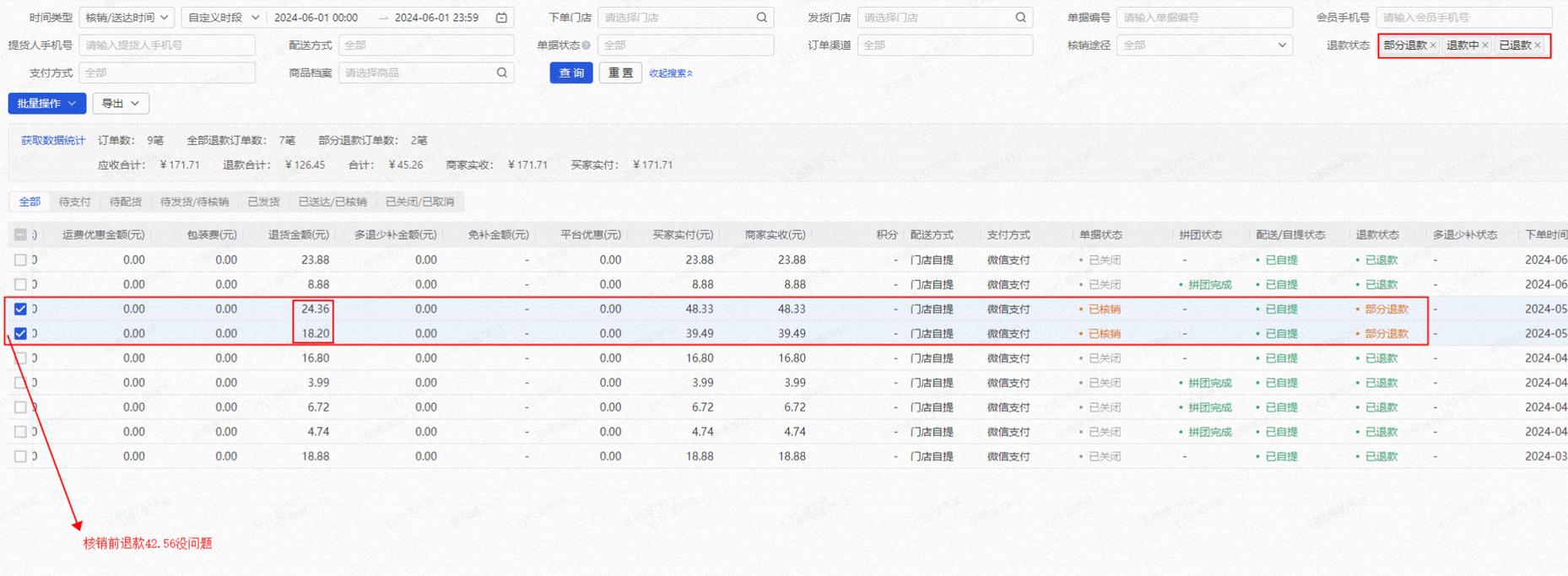Collapse filters via 收起搜索 link
Viewport: 1568px width, 576px height.
tap(671, 73)
